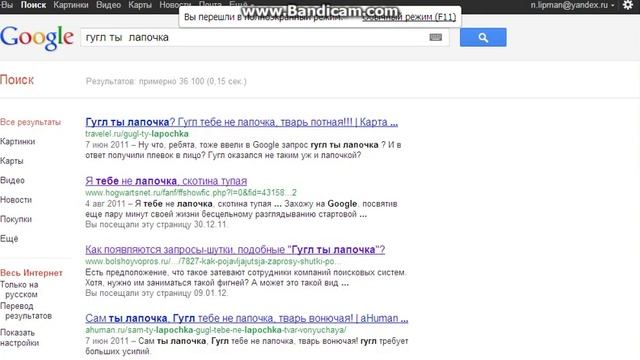
Task: Click the Google logo
Action: point(37,38)
